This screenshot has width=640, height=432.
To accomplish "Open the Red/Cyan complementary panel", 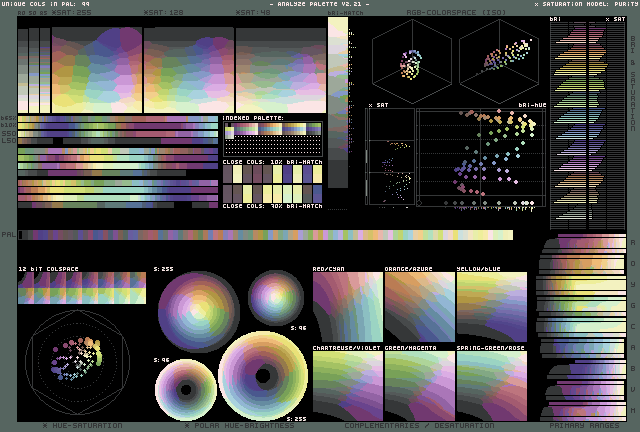I will click(x=347, y=309).
